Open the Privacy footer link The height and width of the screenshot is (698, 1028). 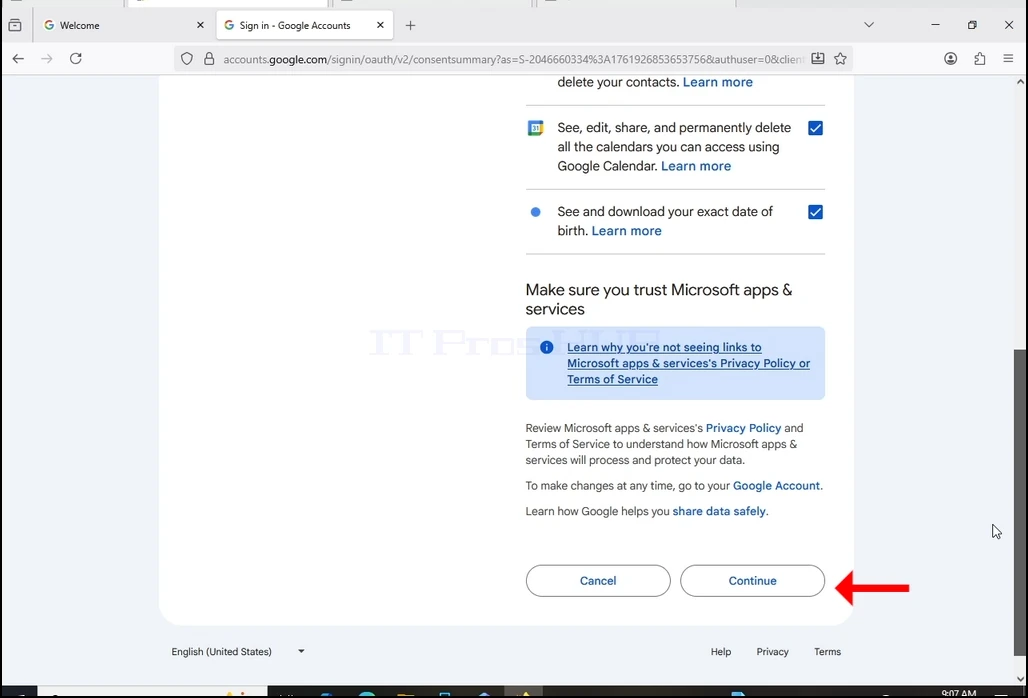pos(772,651)
